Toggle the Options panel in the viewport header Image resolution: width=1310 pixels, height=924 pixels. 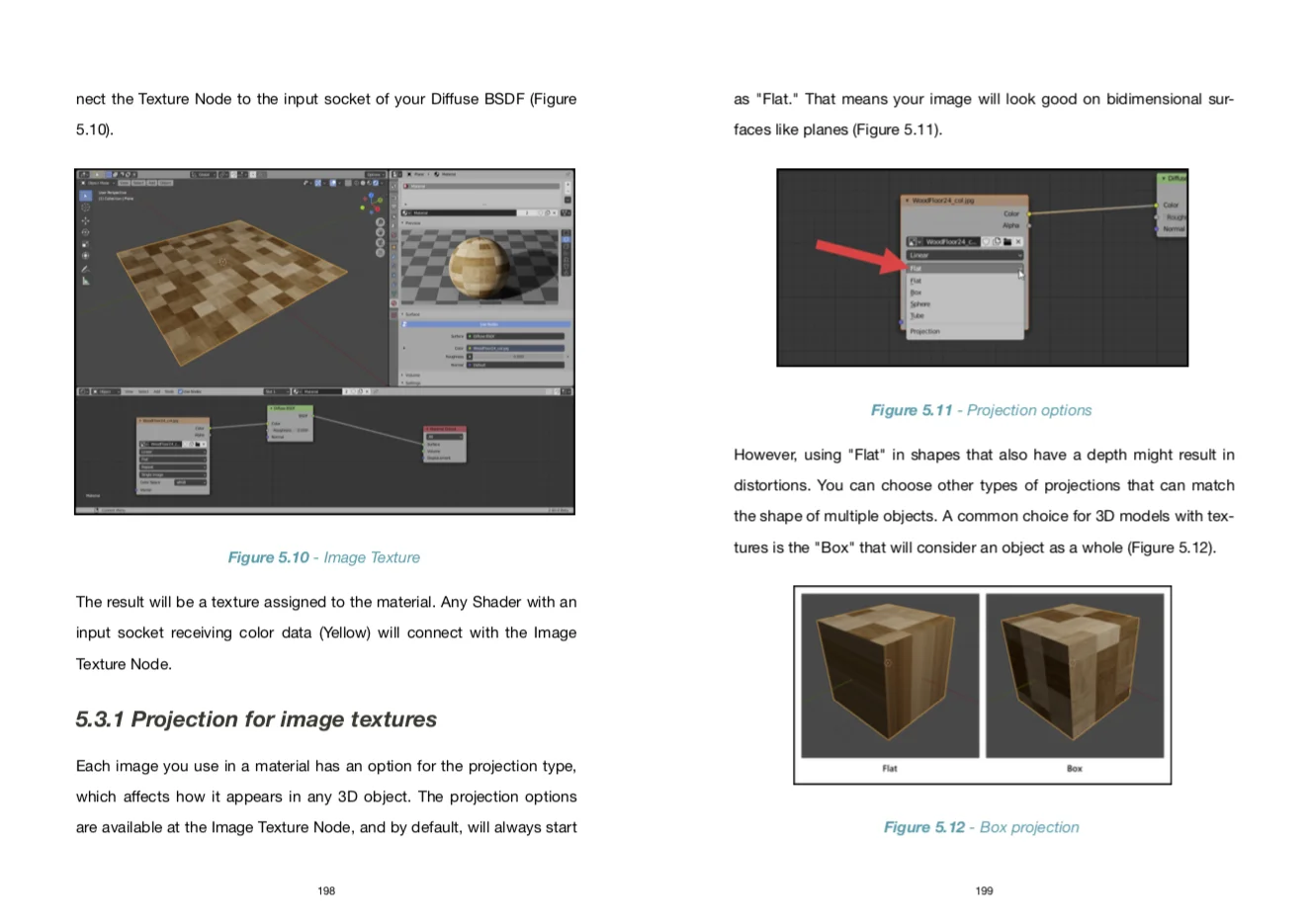[375, 173]
